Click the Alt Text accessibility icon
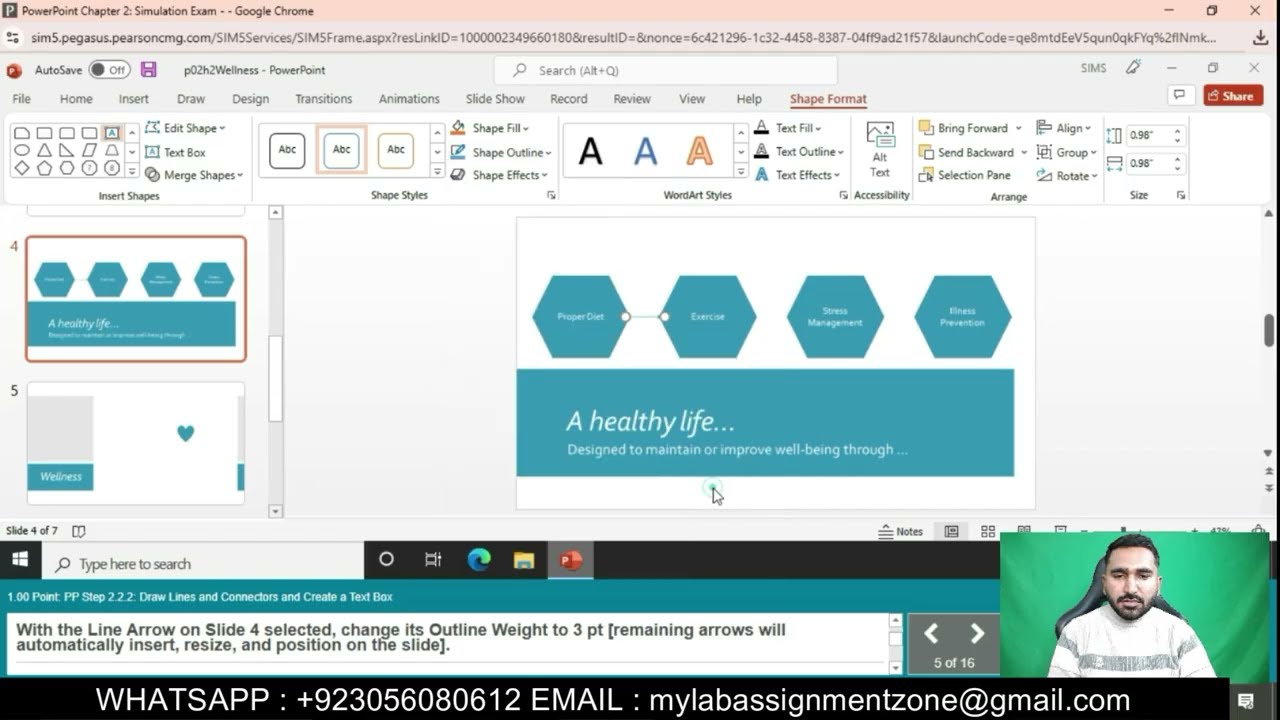This screenshot has height=720, width=1280. [880, 150]
